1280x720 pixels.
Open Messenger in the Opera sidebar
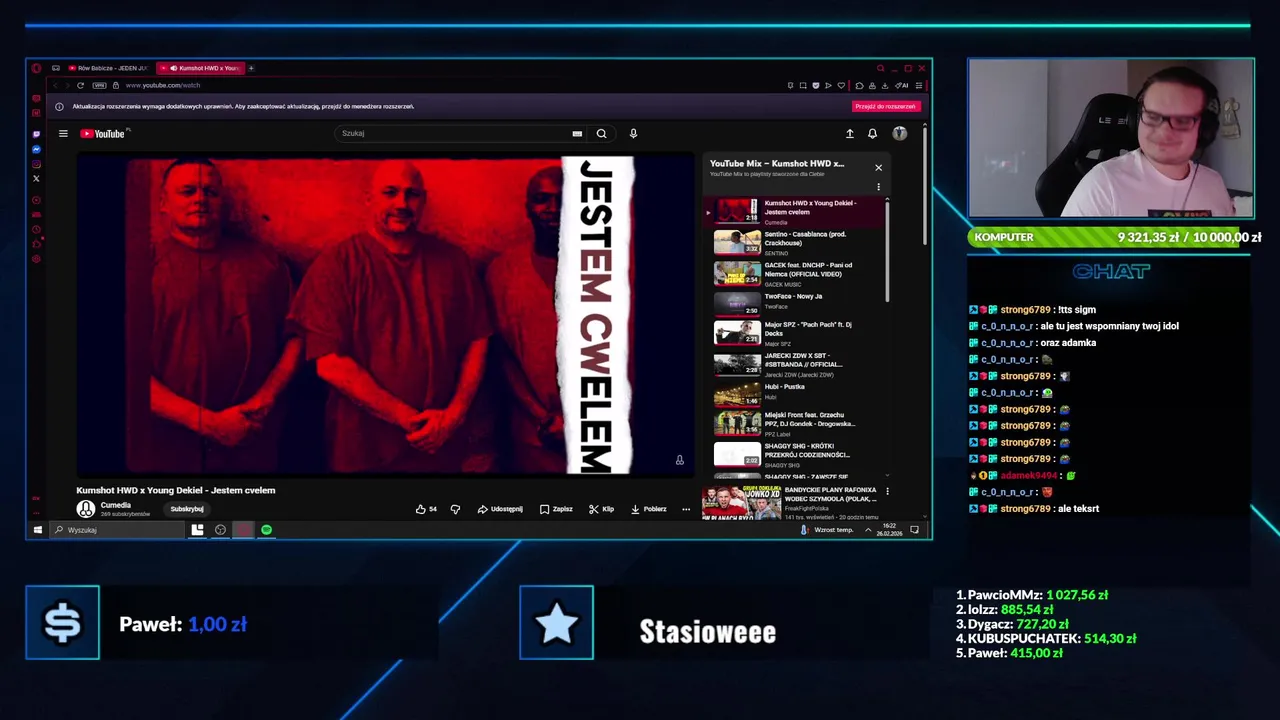pos(36,149)
